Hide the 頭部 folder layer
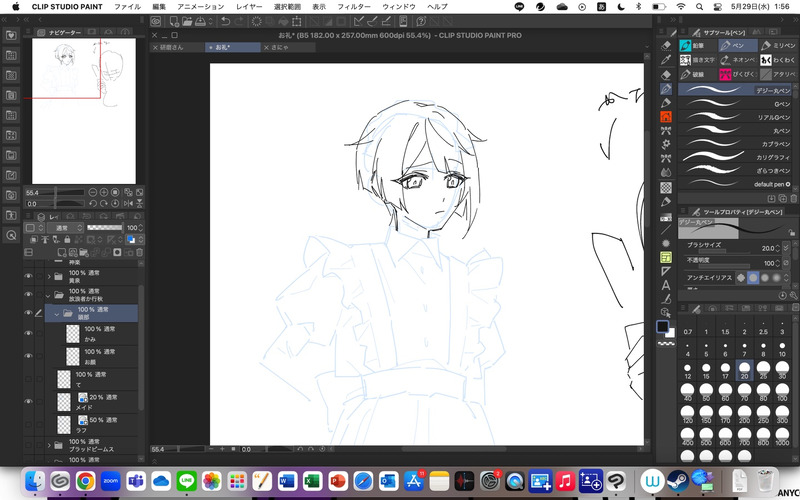The image size is (800, 500). pyautogui.click(x=28, y=313)
